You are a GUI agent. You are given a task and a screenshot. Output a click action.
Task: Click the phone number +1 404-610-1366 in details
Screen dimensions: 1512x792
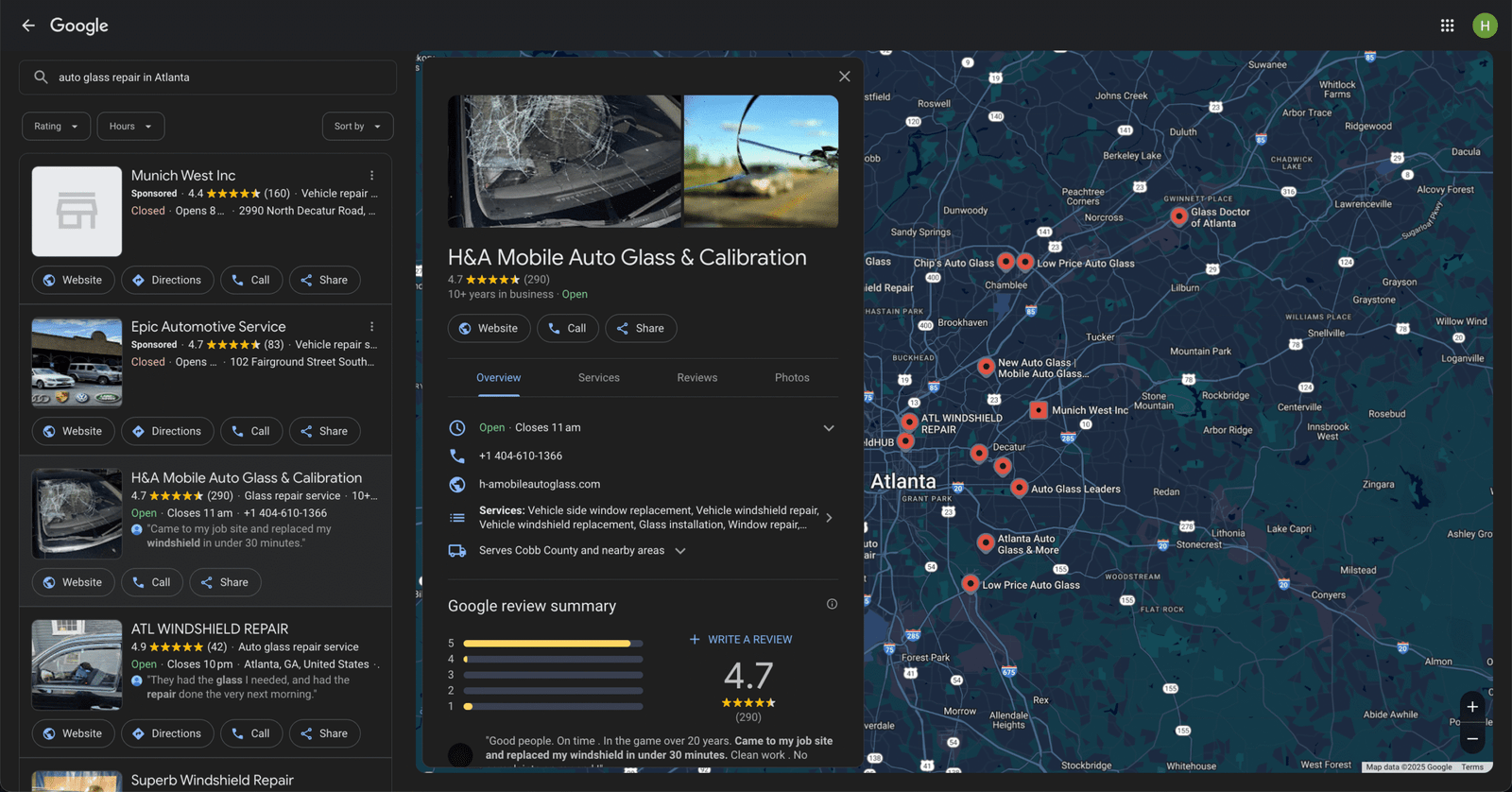pos(521,456)
